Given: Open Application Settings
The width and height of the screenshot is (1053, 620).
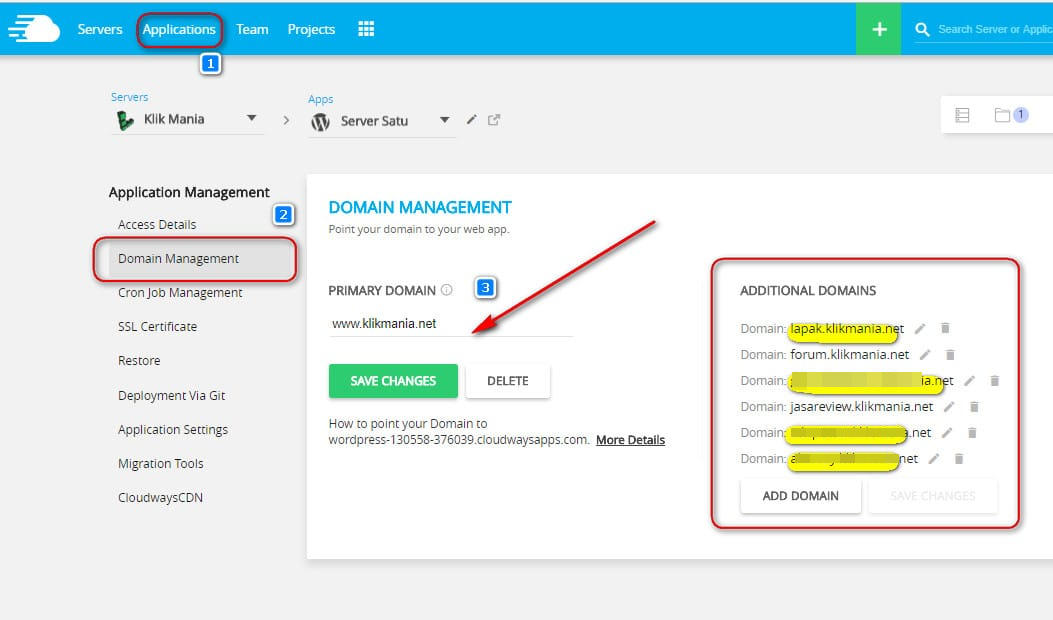Looking at the screenshot, I should [x=173, y=429].
